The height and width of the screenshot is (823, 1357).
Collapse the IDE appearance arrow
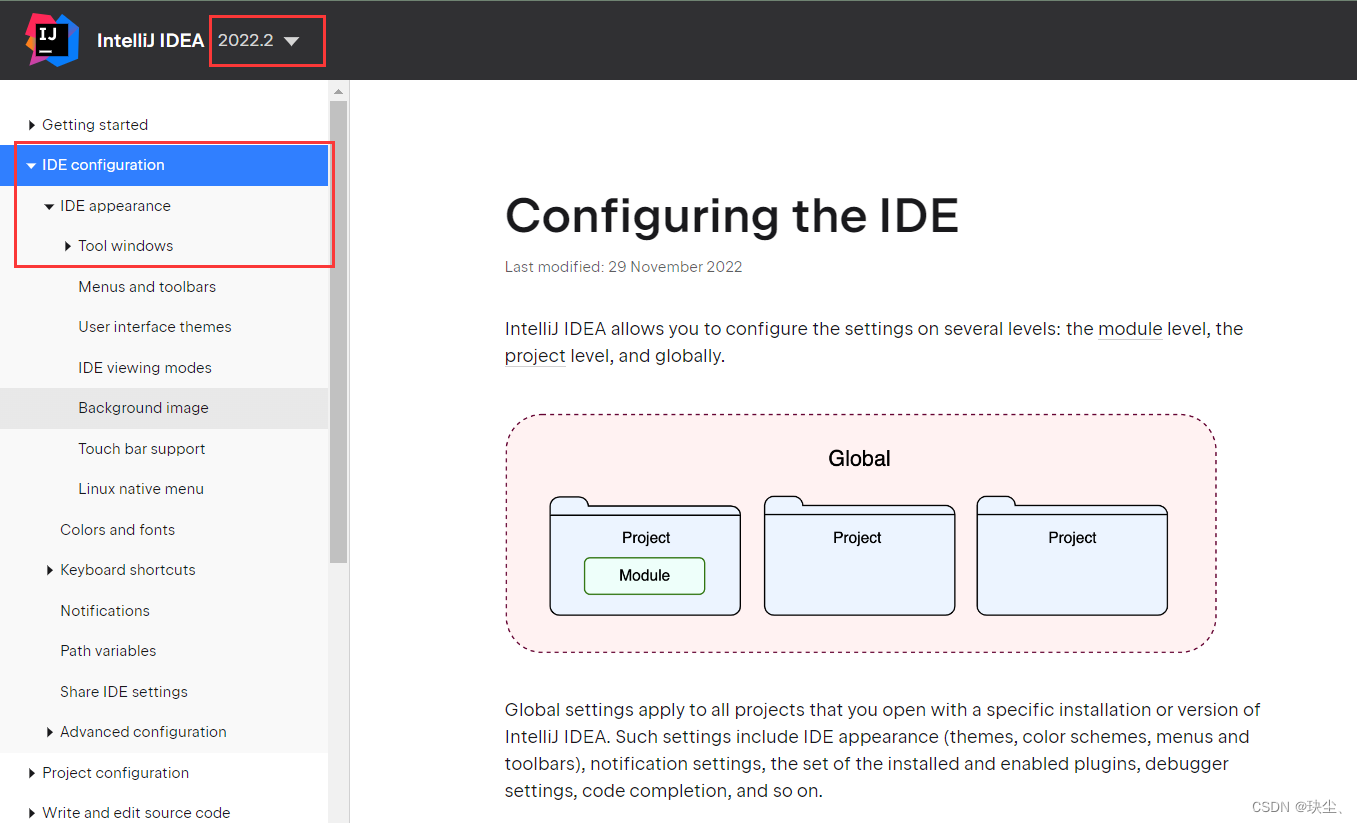click(x=50, y=206)
